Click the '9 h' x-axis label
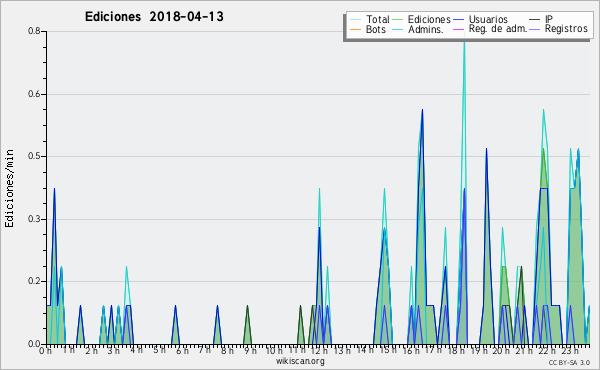The image size is (600, 370). coord(250,351)
